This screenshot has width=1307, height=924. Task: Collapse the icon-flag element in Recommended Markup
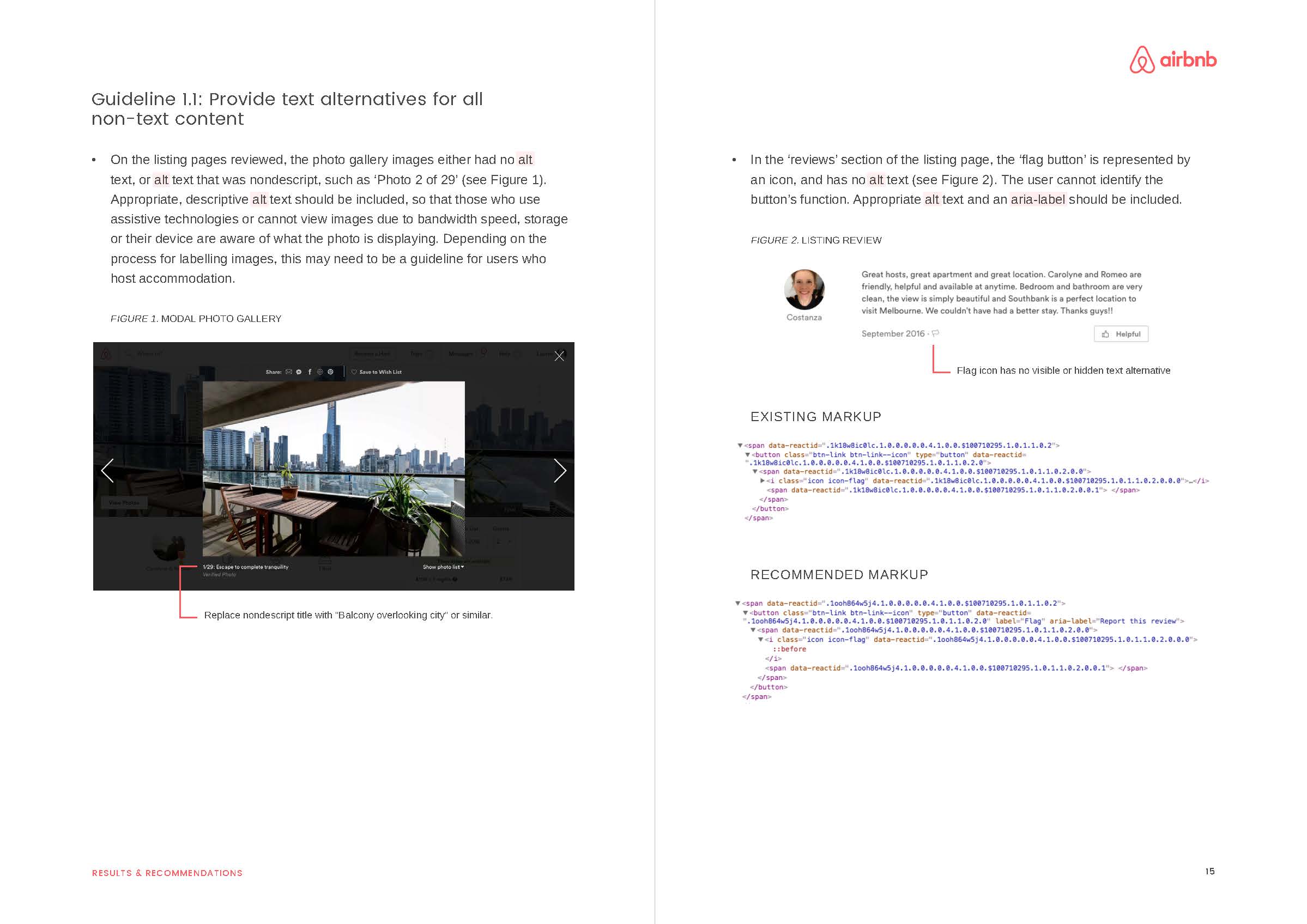pyautogui.click(x=760, y=640)
